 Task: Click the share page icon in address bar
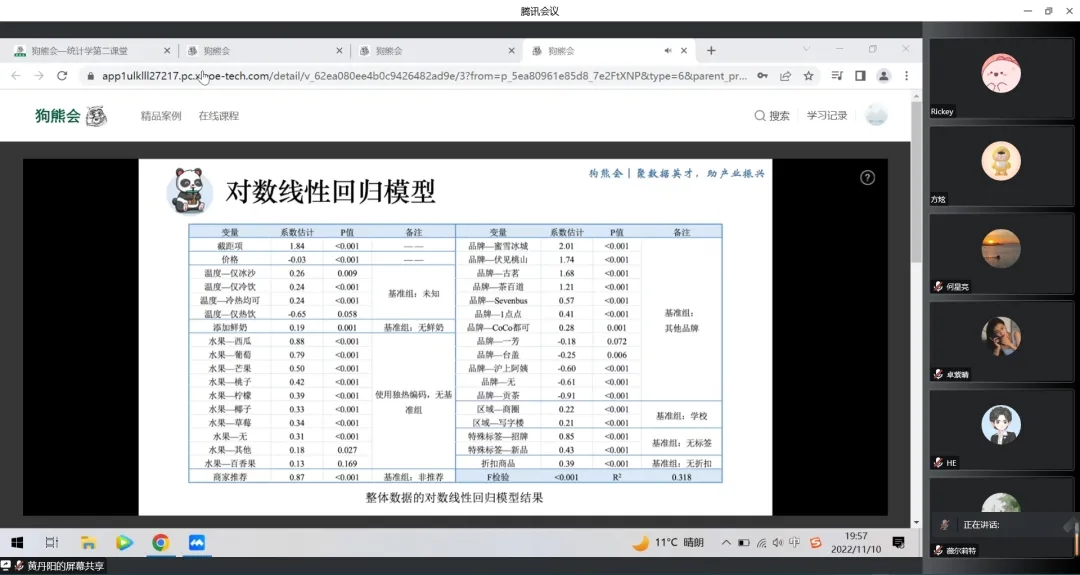tap(786, 76)
